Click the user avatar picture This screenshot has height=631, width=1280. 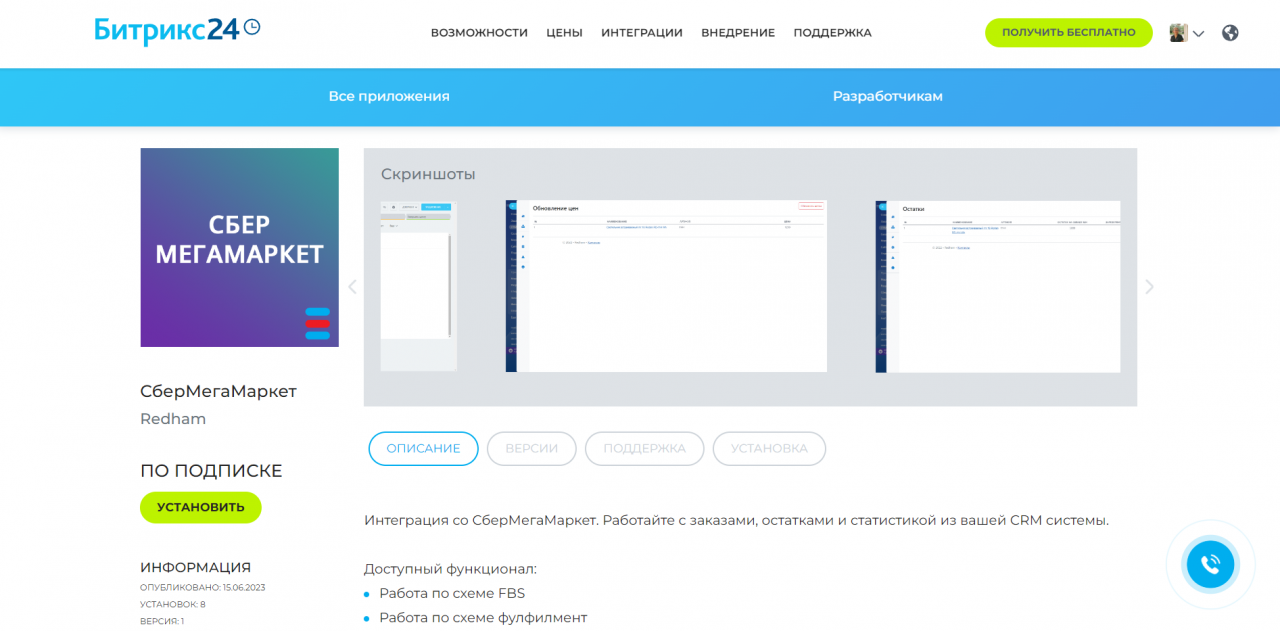tap(1178, 33)
